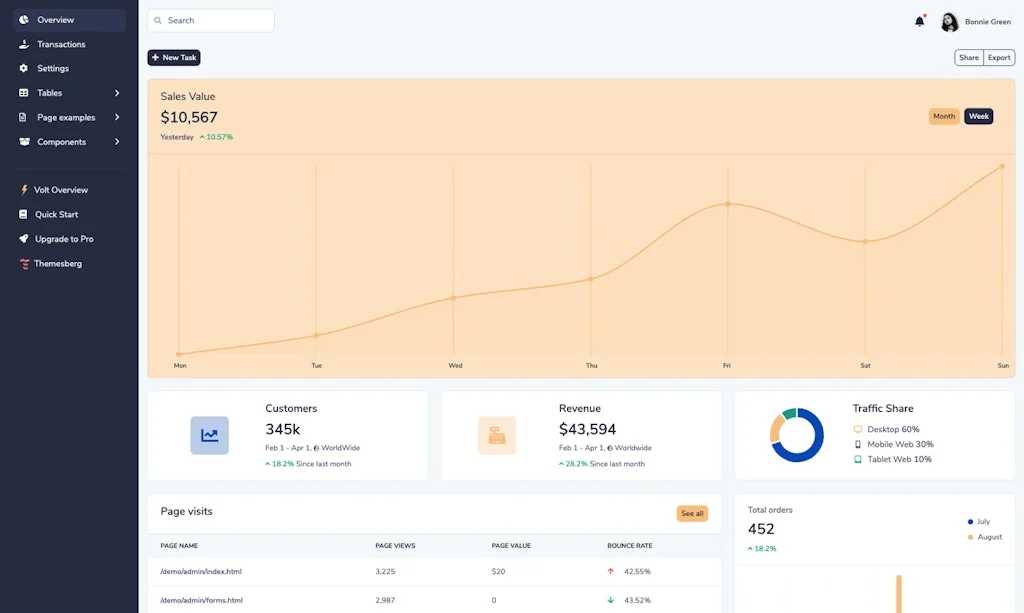Screen dimensions: 1024x613
Task: Click the Revenue cash register icon
Action: coord(497,435)
